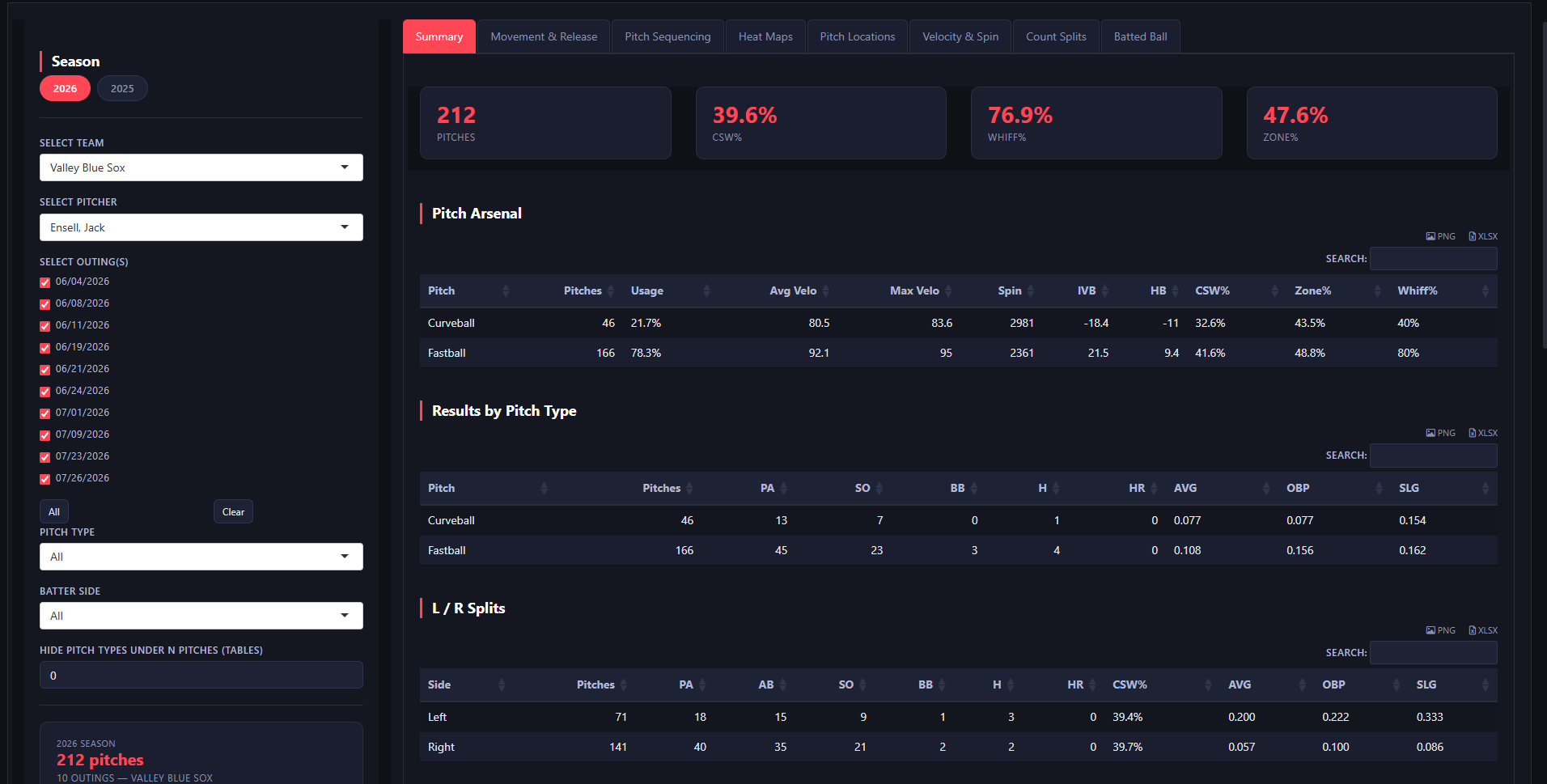Export Pitch Arsenal table as PNG
The width and height of the screenshot is (1547, 784).
(1440, 236)
